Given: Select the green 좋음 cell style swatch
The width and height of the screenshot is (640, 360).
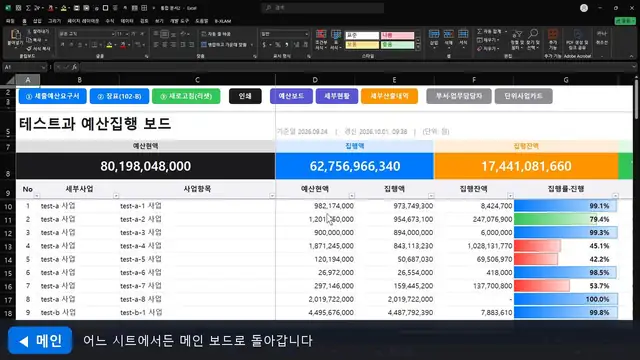Looking at the screenshot, I should (x=397, y=45).
